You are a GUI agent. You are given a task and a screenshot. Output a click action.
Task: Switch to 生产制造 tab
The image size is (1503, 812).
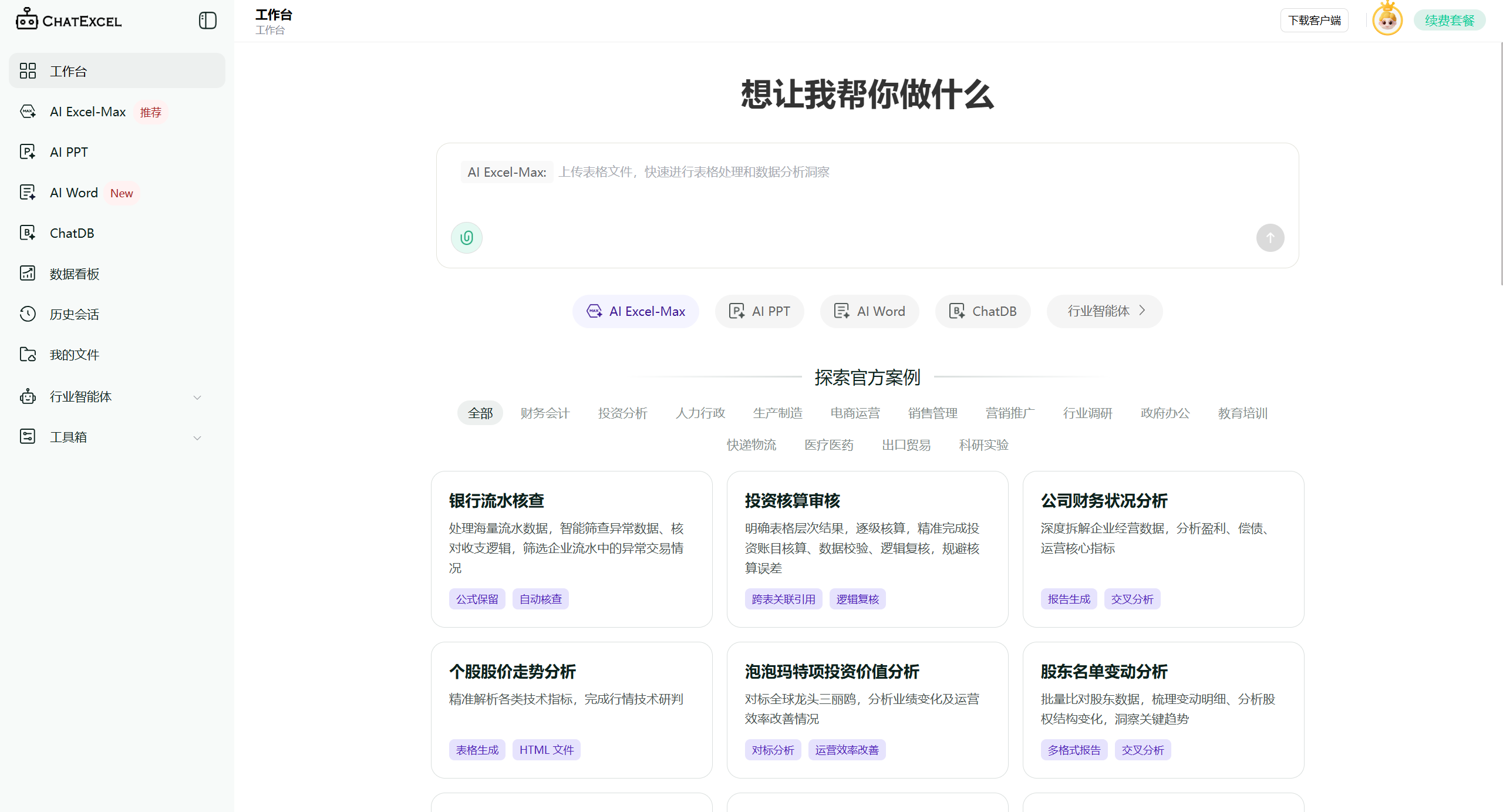777,413
